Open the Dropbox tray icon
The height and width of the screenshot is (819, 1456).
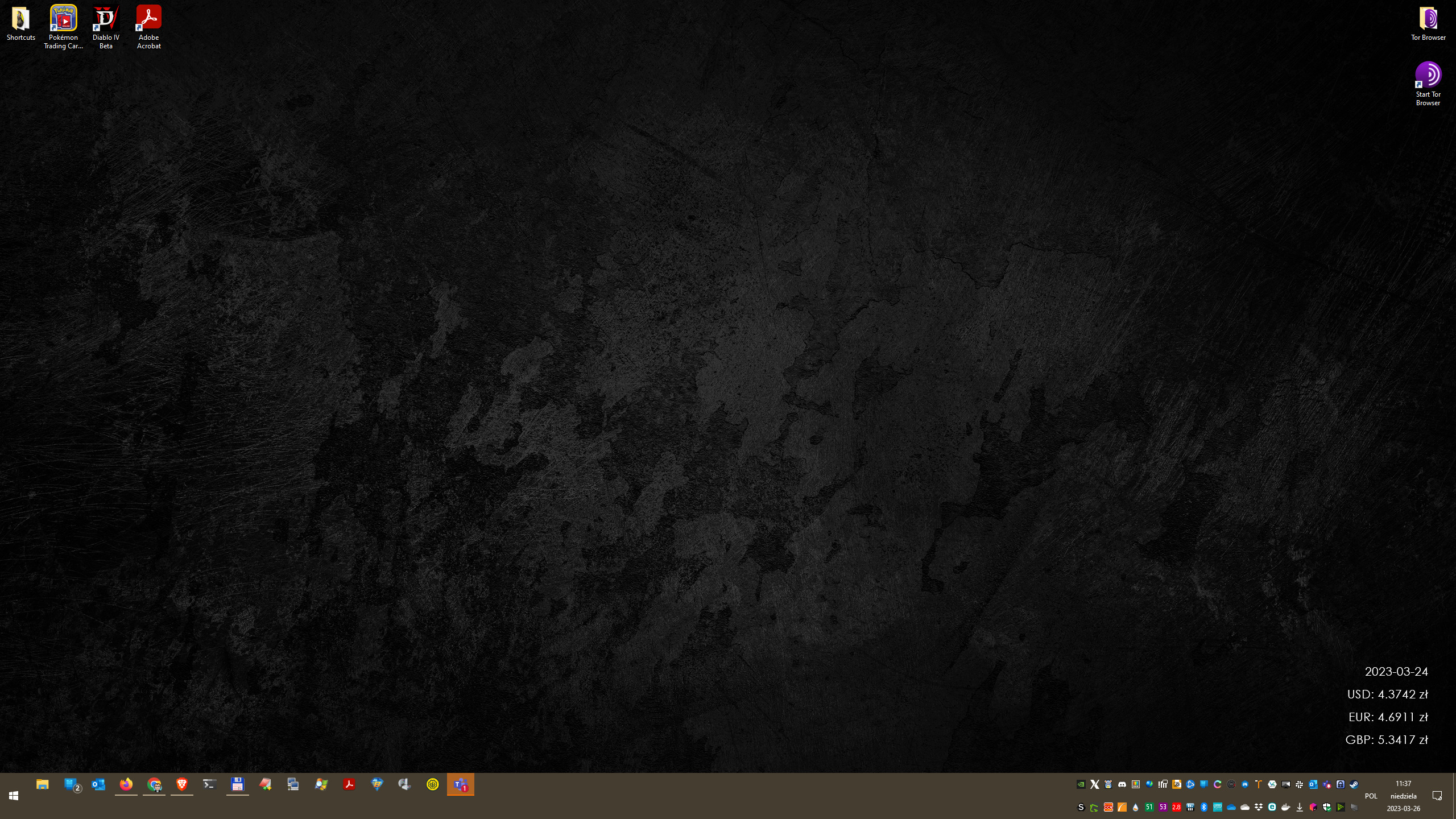coord(1259,807)
